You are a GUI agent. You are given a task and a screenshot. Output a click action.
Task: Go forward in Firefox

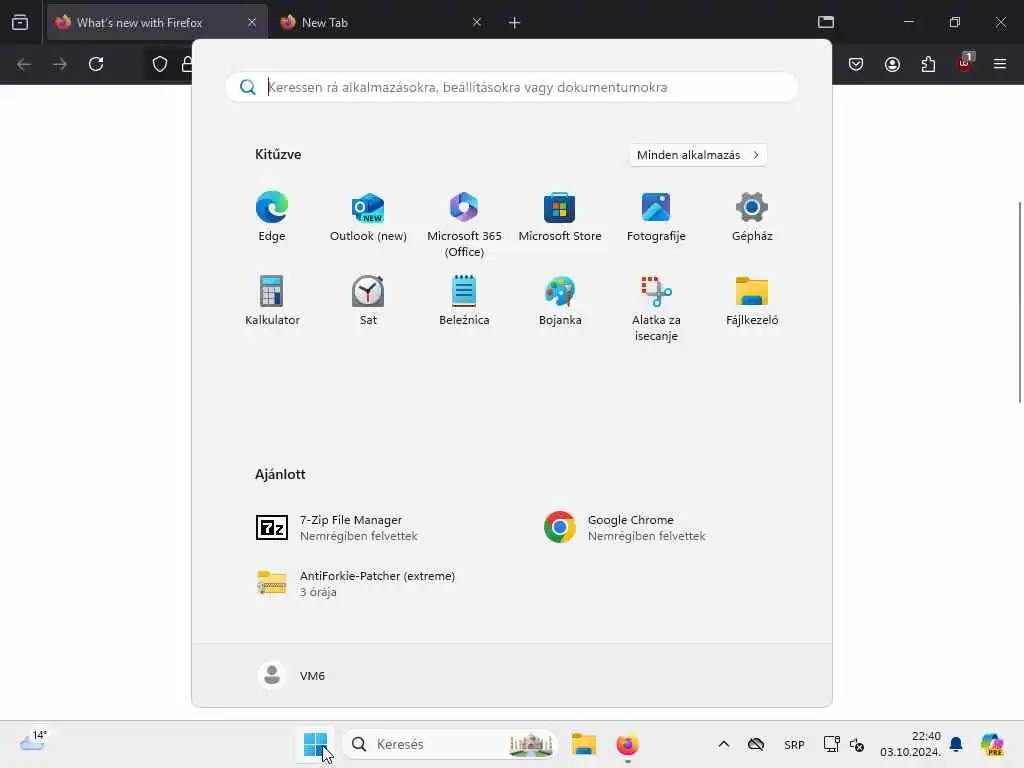point(60,64)
